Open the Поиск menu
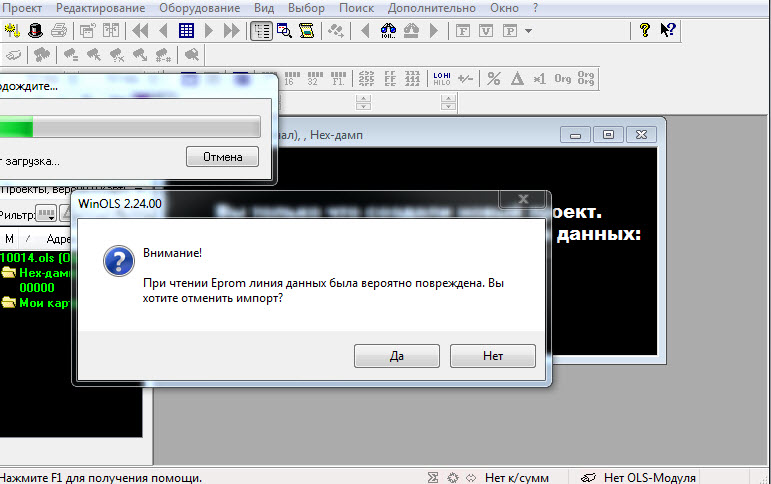Viewport: 771px width, 484px height. coord(356,8)
